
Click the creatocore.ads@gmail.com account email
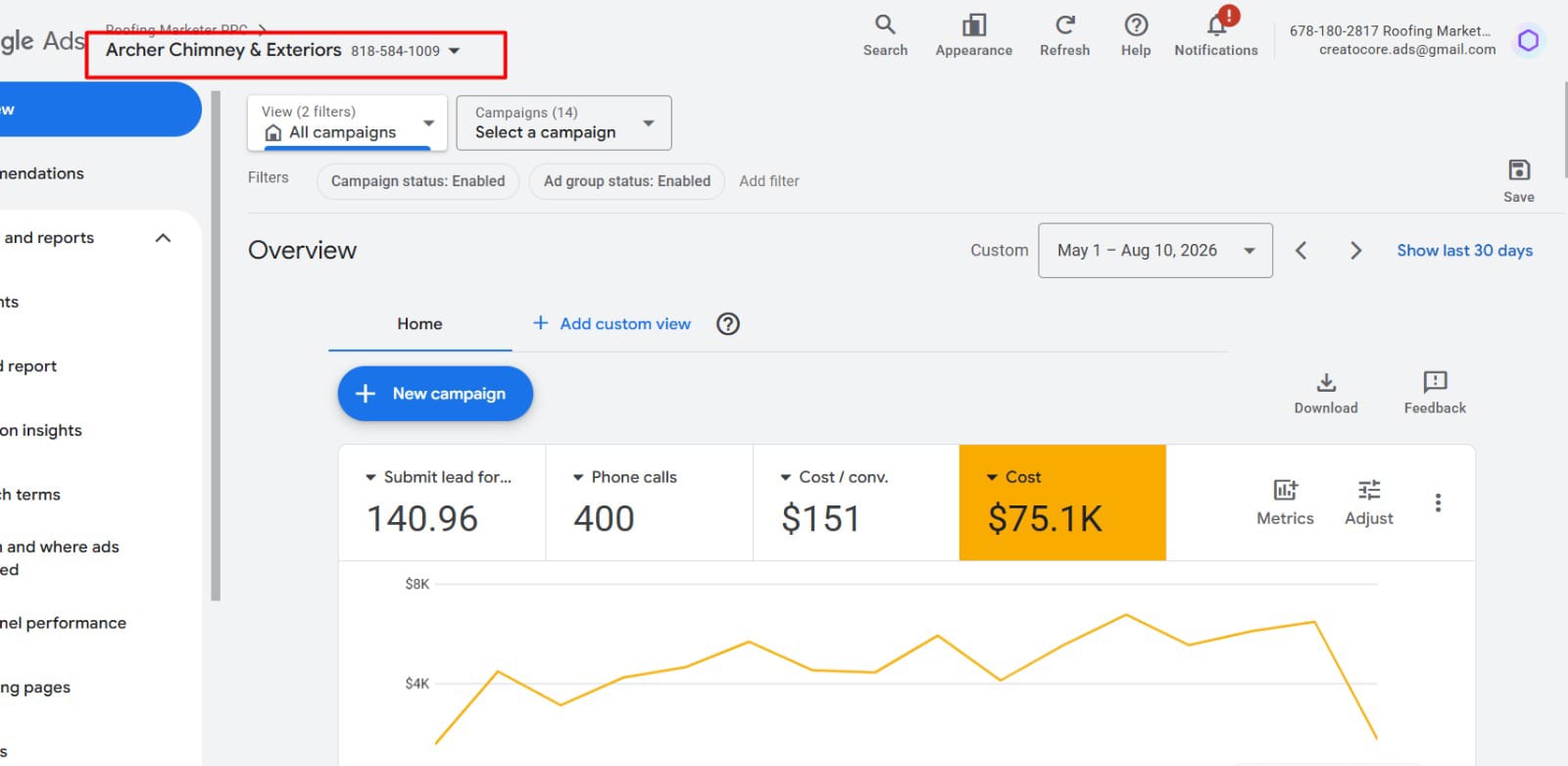(1407, 50)
